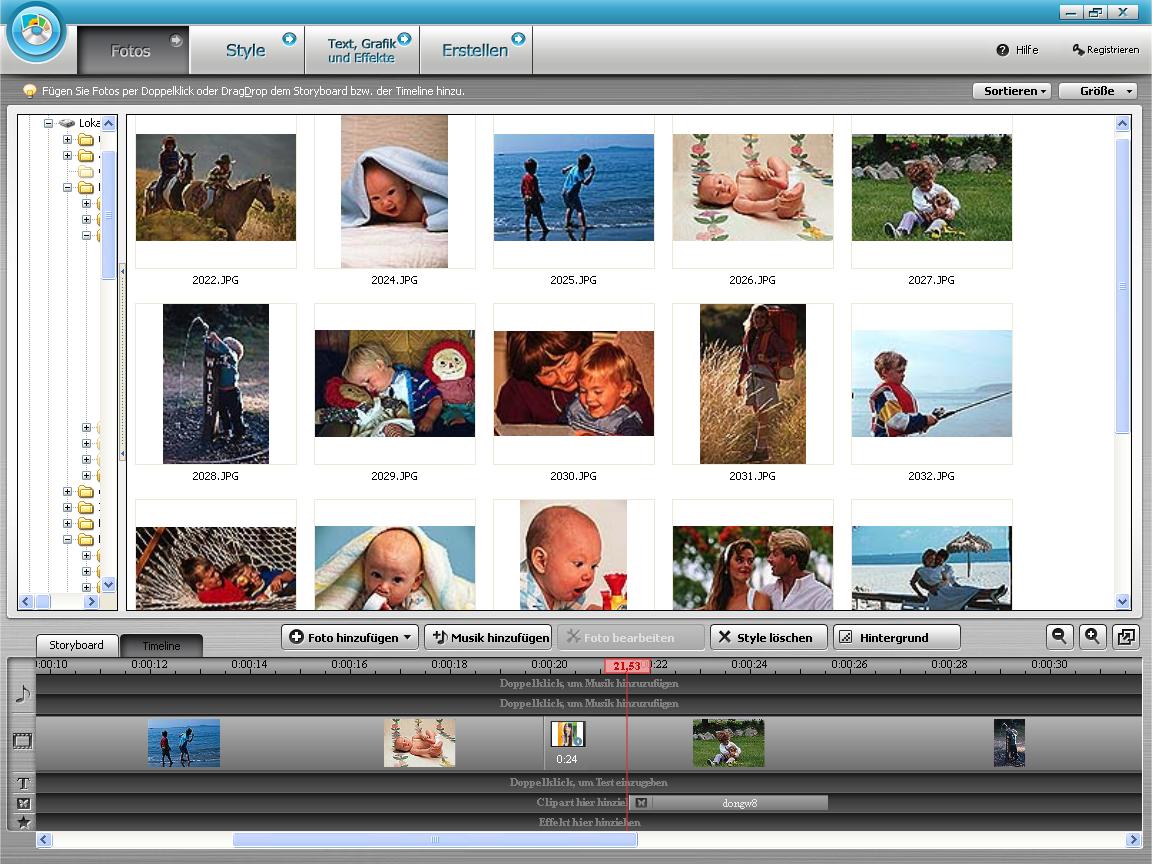Click the zoom out magnifier icon
This screenshot has width=1152, height=864.
pyautogui.click(x=1060, y=637)
